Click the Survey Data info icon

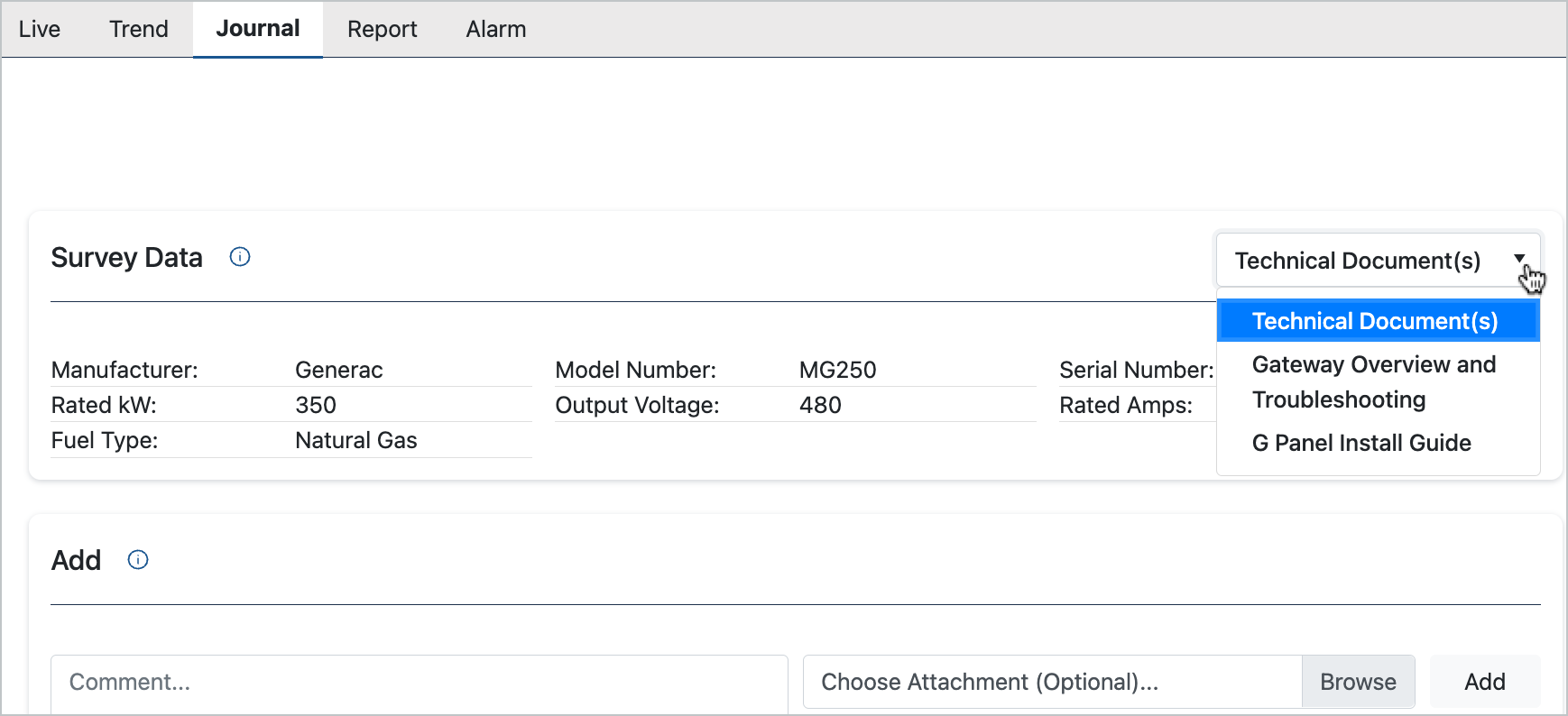tap(240, 257)
